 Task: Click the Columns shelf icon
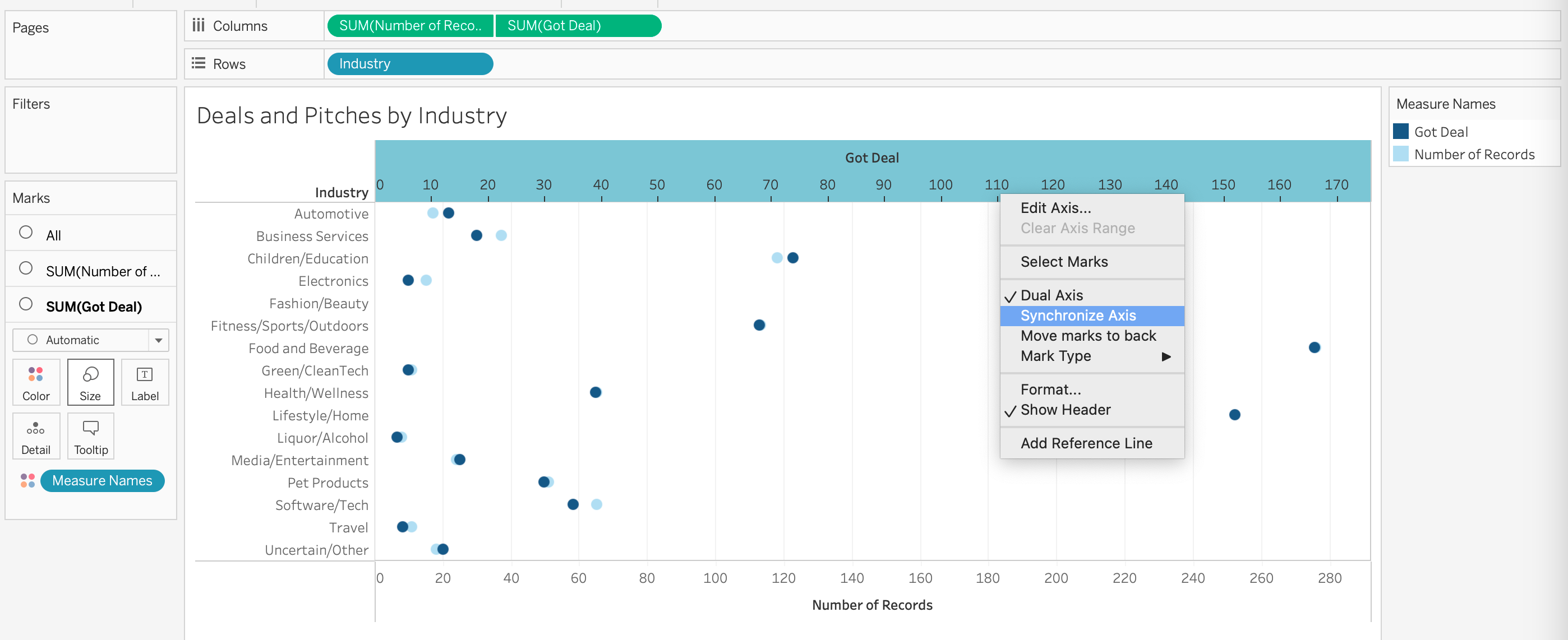pyautogui.click(x=199, y=26)
